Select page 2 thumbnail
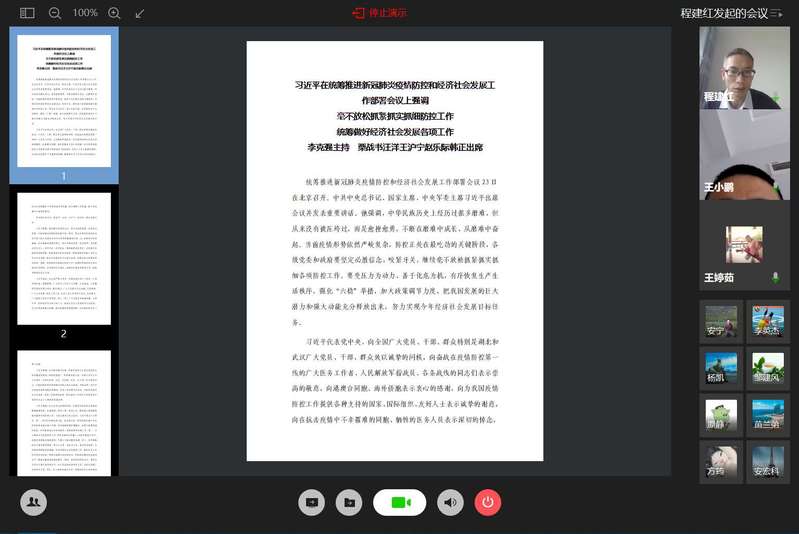 (x=64, y=260)
